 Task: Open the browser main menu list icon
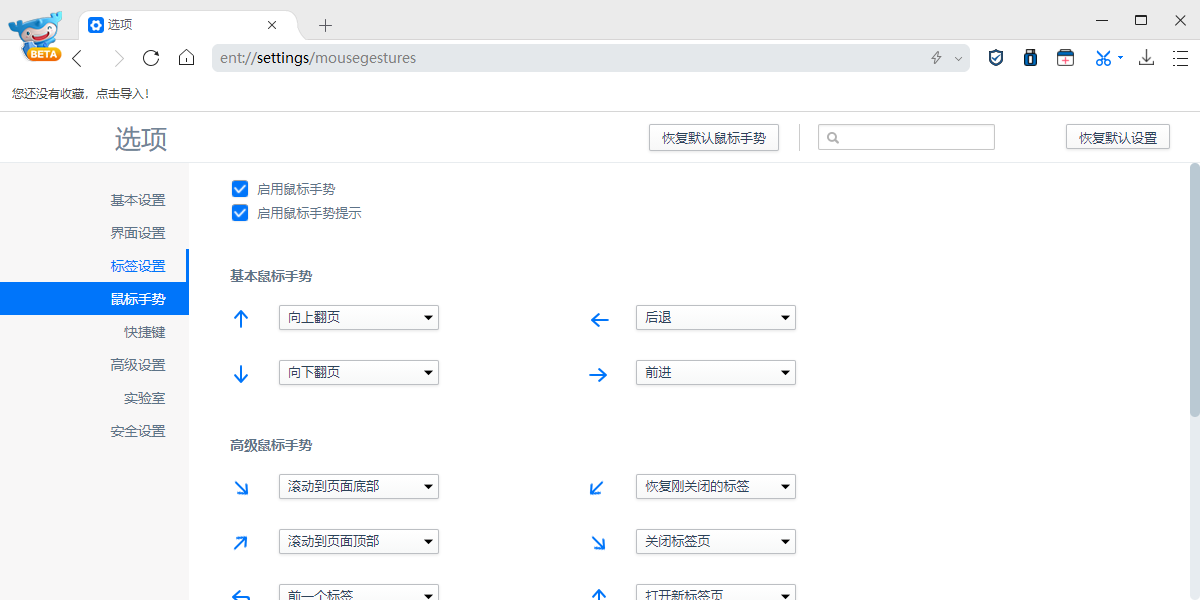click(x=1180, y=58)
